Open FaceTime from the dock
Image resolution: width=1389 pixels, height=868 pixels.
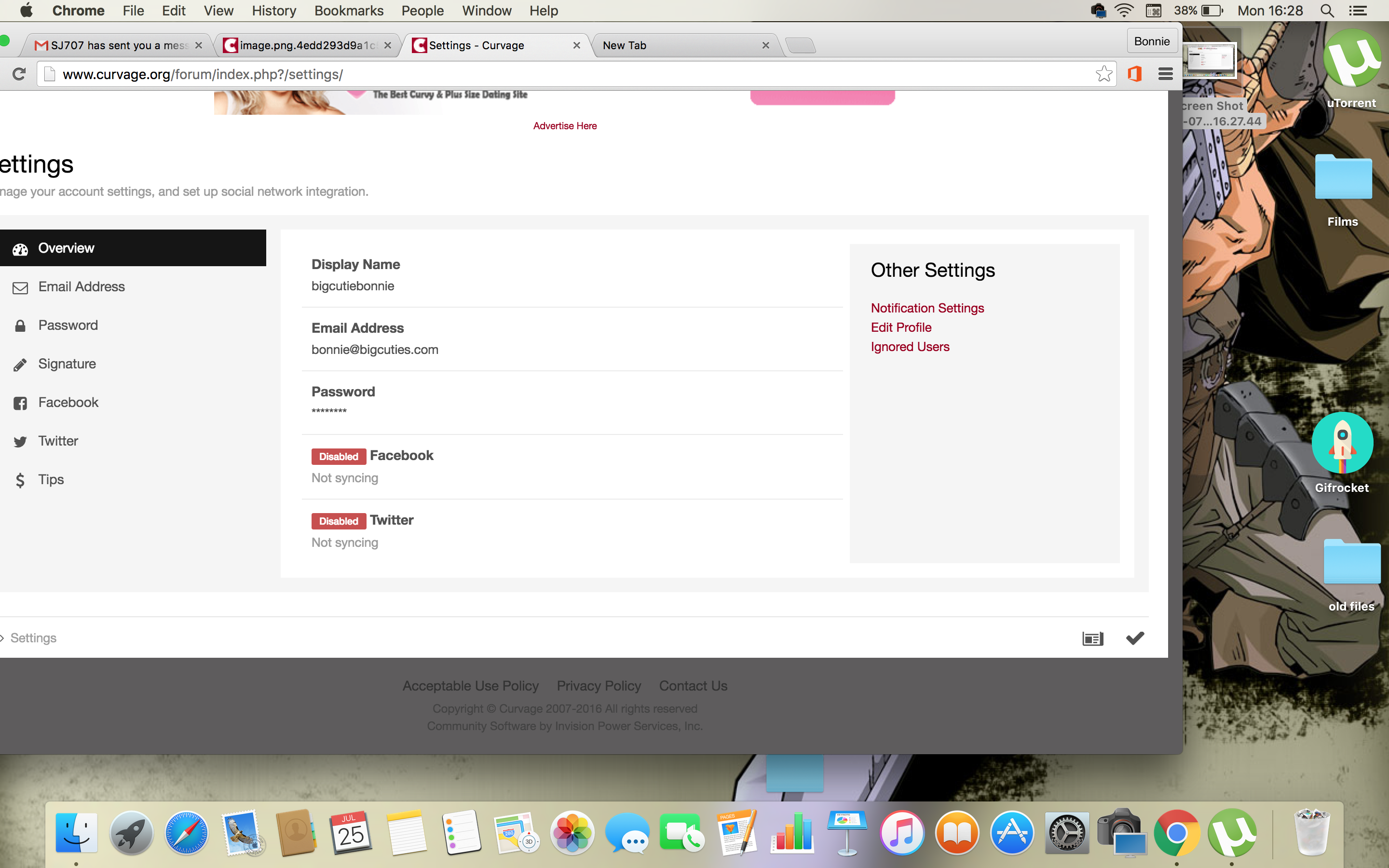pyautogui.click(x=682, y=832)
